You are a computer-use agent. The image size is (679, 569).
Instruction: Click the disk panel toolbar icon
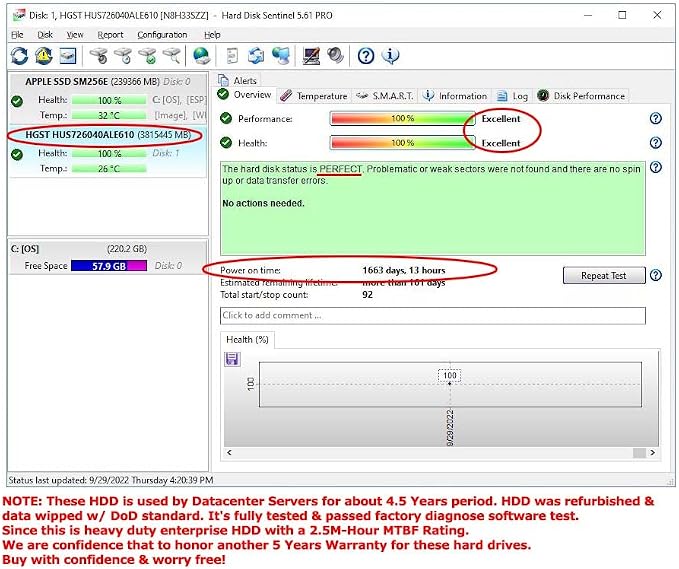pos(68,56)
